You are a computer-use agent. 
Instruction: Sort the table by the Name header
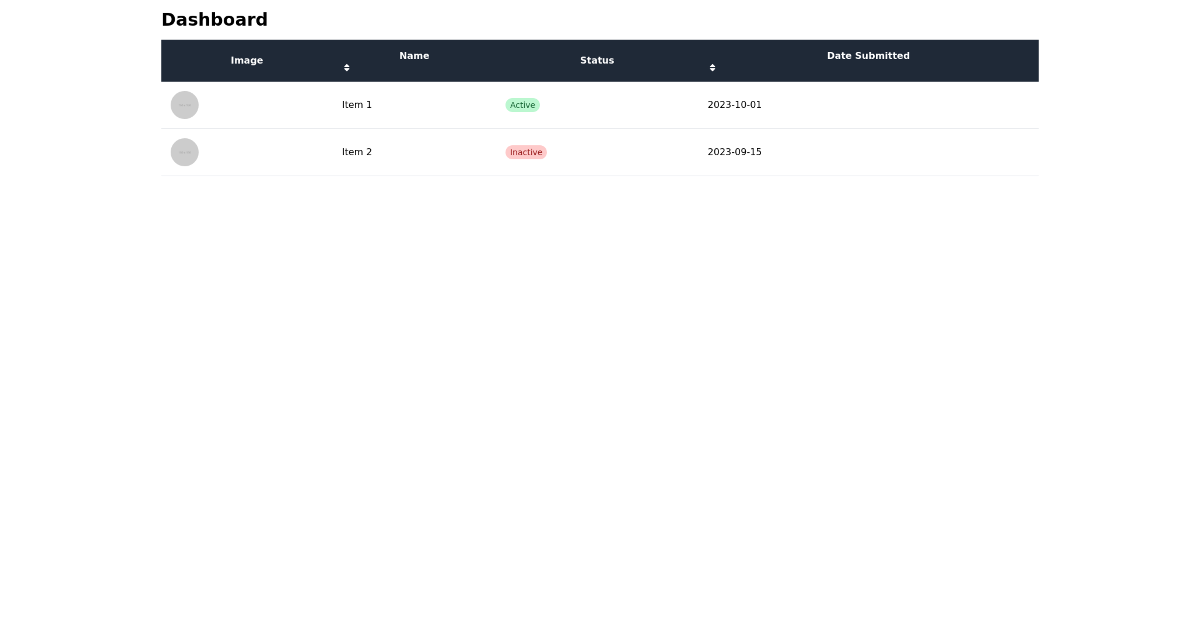click(414, 56)
